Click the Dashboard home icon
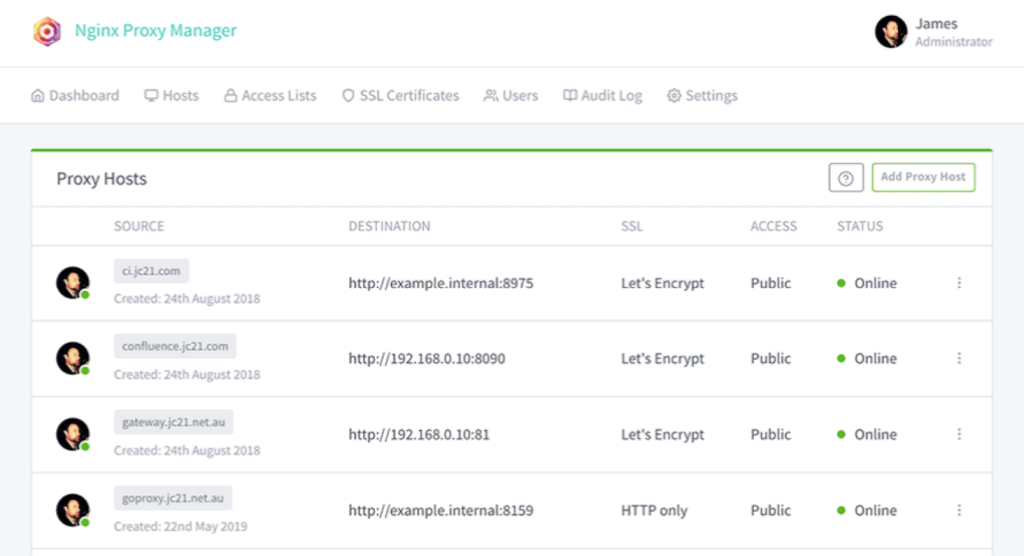 point(38,95)
